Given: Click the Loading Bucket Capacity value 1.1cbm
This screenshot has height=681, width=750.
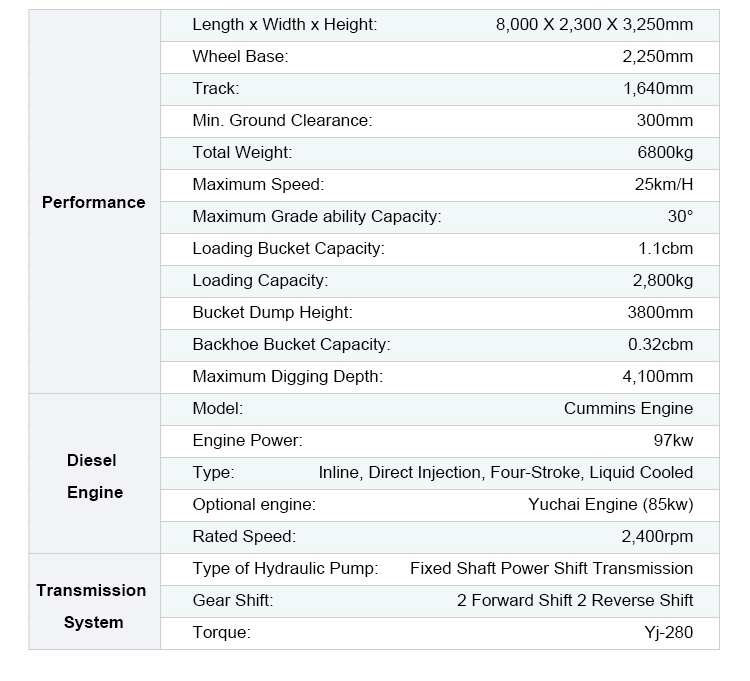Looking at the screenshot, I should tap(666, 249).
